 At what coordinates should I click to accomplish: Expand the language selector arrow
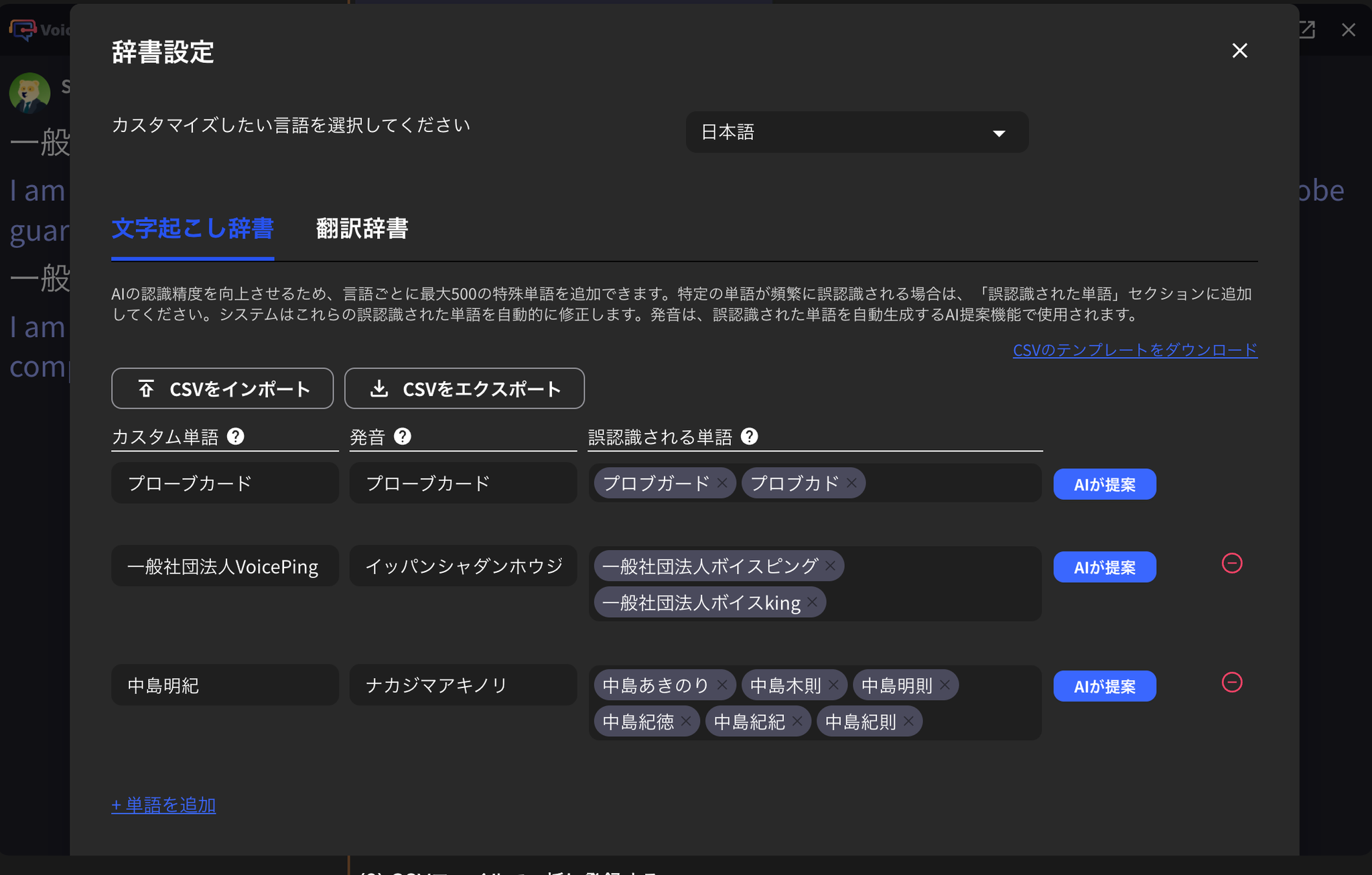998,133
